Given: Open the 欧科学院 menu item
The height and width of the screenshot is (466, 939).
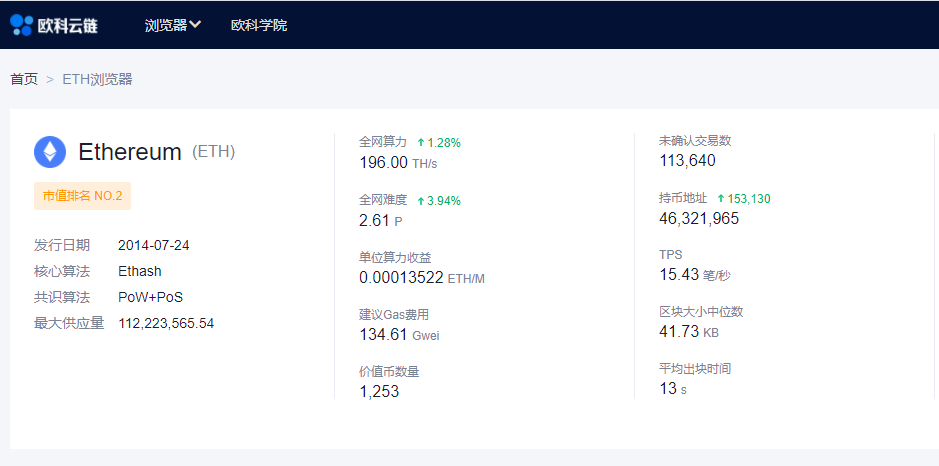Looking at the screenshot, I should pyautogui.click(x=258, y=25).
